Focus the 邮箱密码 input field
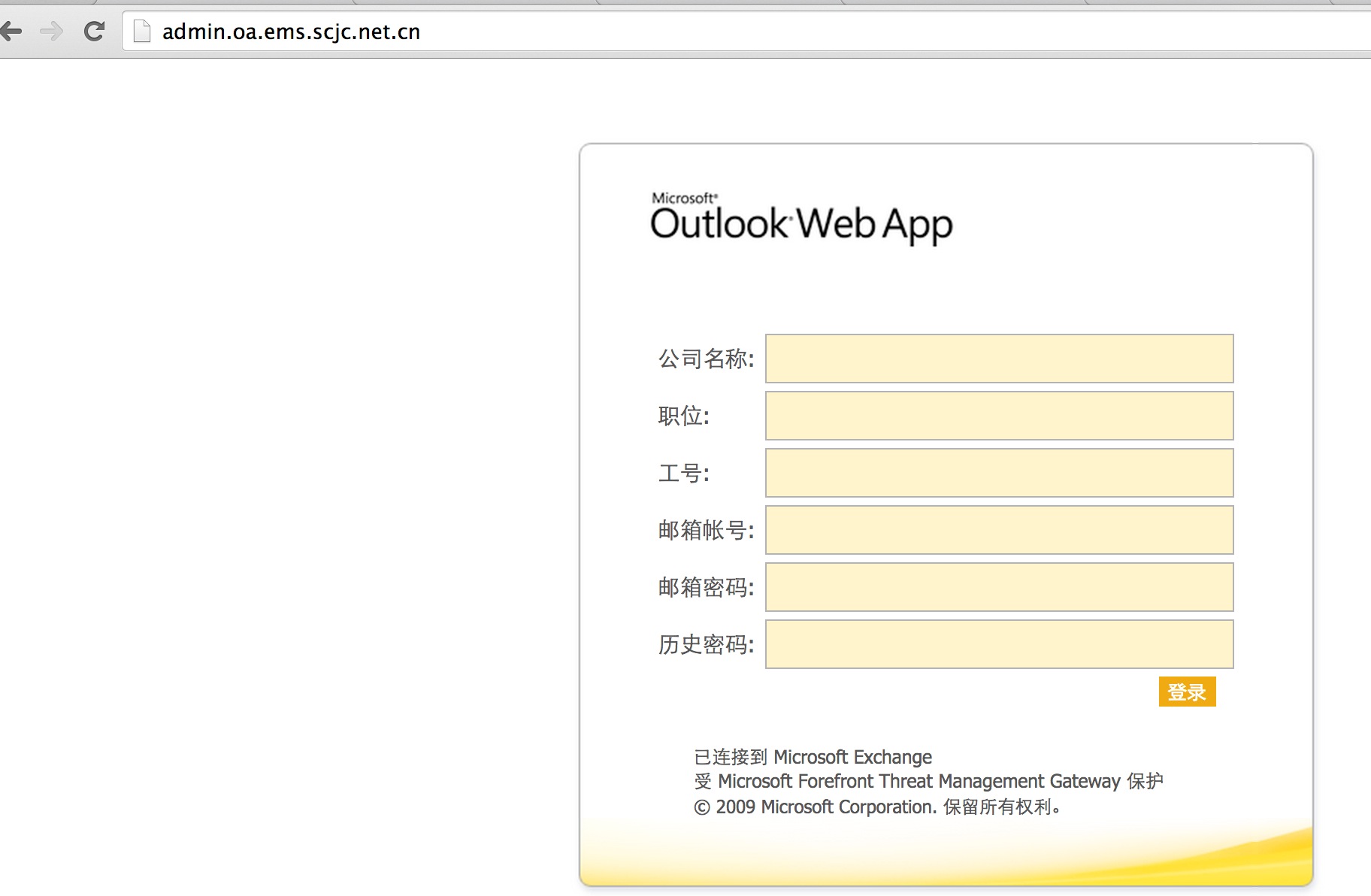This screenshot has width=1371, height=896. point(999,587)
